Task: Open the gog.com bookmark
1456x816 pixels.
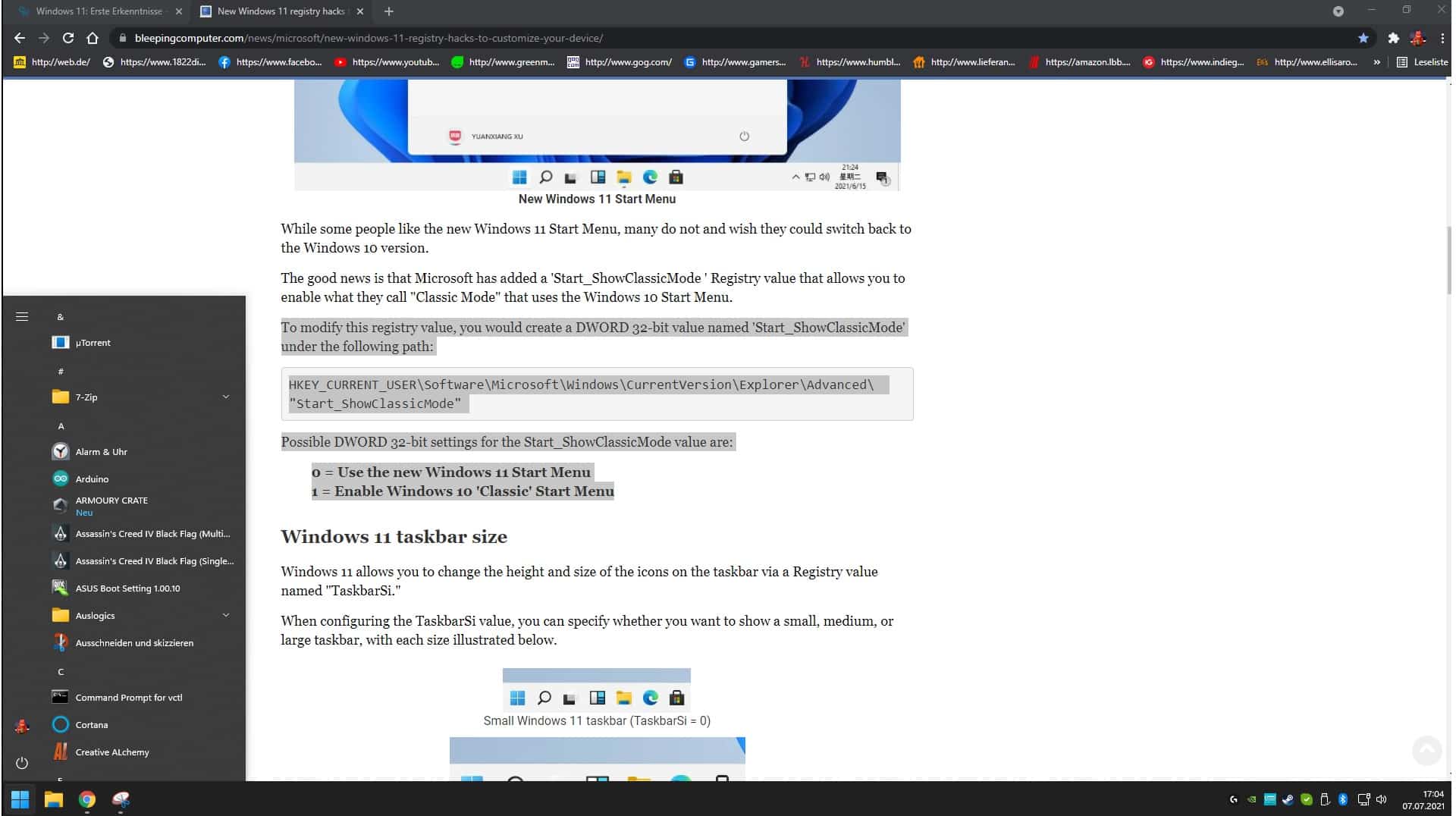Action: tap(620, 62)
